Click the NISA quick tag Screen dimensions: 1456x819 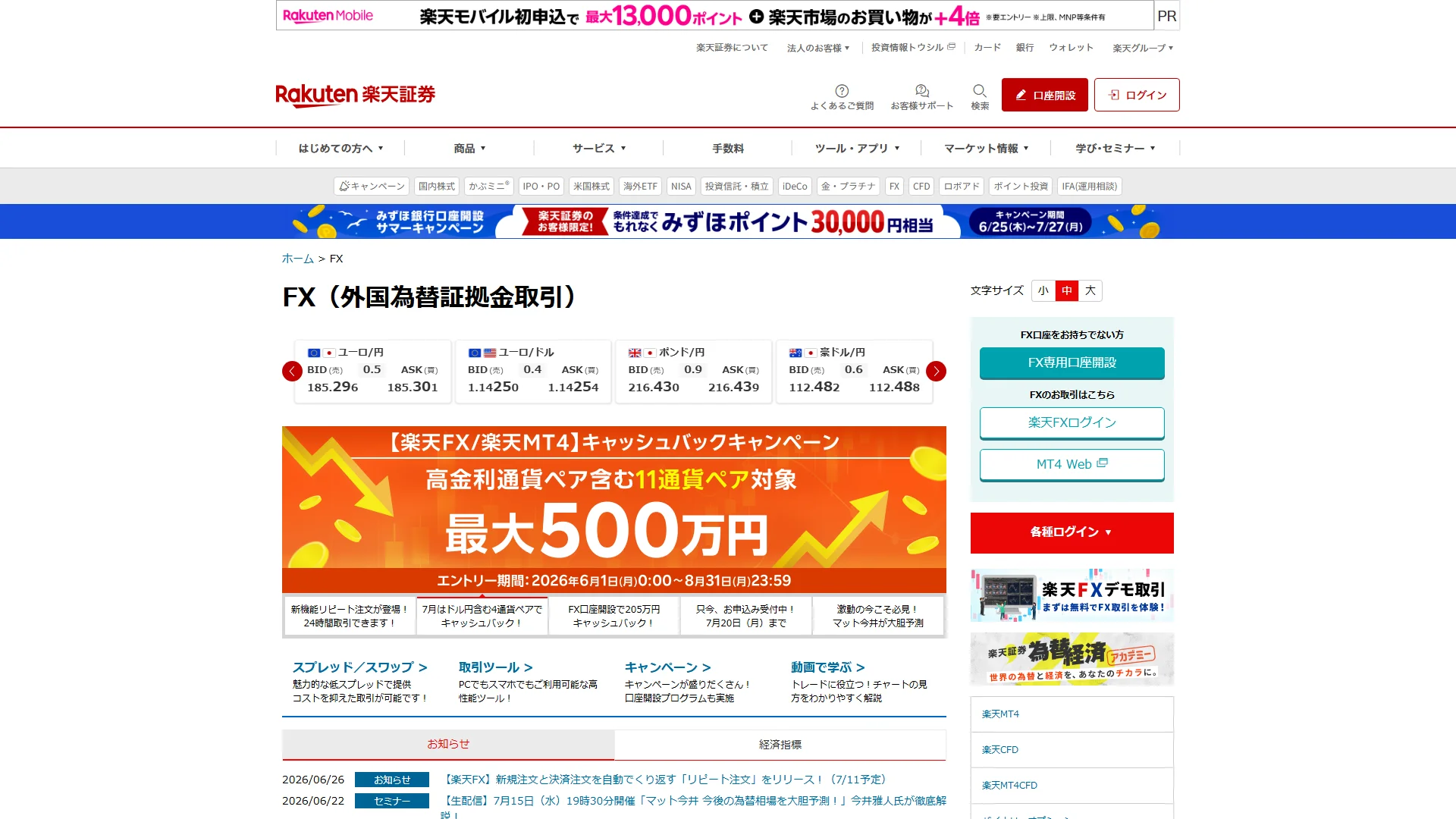(681, 187)
